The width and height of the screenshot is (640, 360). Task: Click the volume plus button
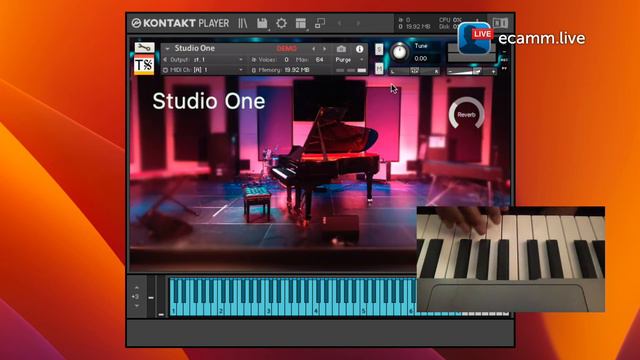point(493,71)
